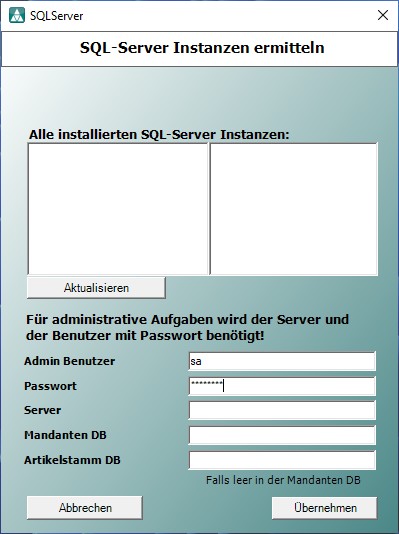Viewport: 399px width, 534px height.
Task: Click the 'Artikelstamm DB' label
Action: tap(72, 460)
